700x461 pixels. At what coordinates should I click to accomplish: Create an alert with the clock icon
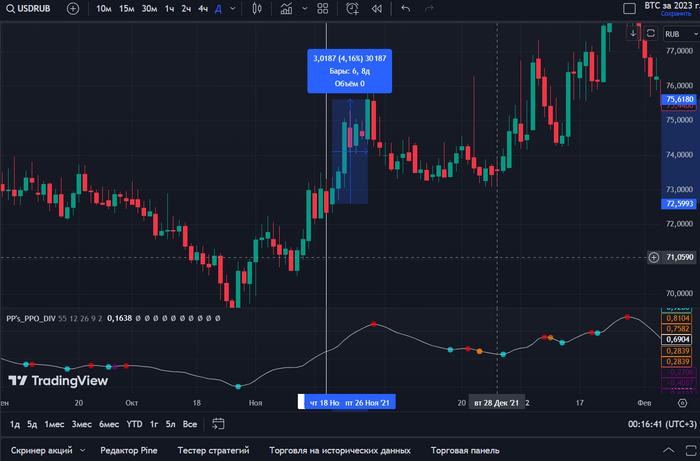pos(352,8)
